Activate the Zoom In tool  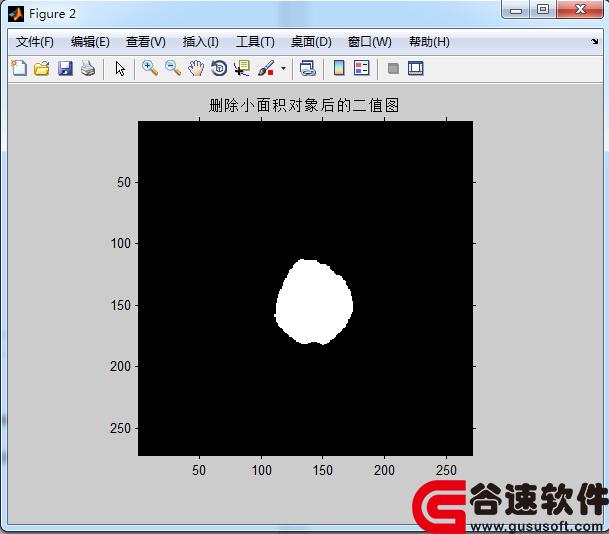tap(150, 68)
